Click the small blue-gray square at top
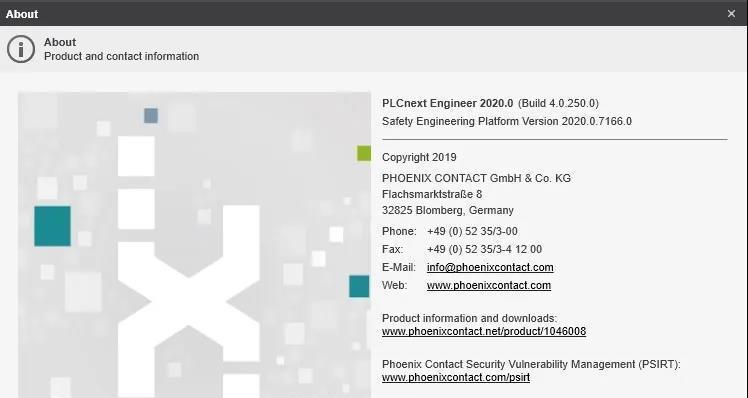 coord(151,115)
